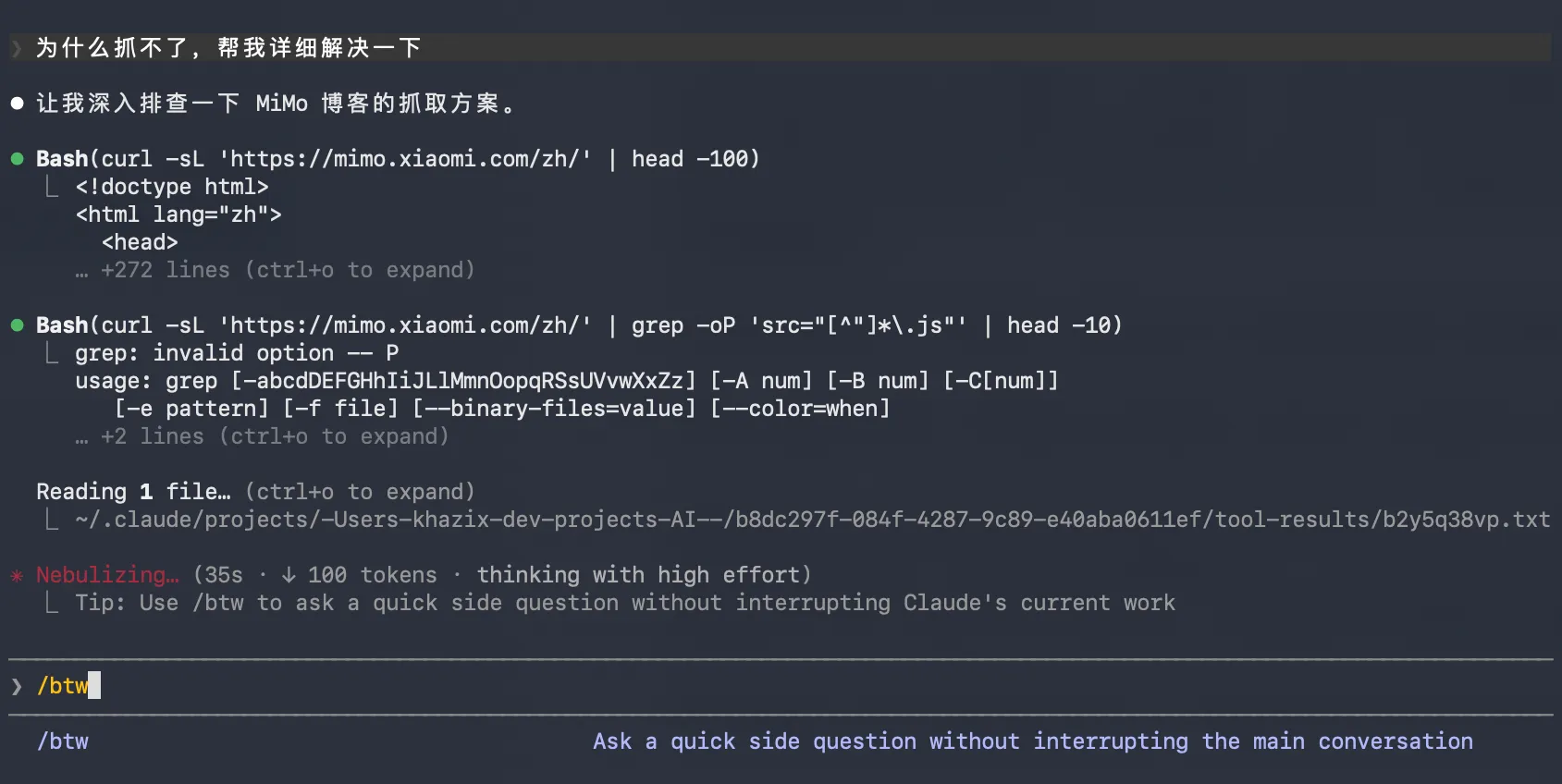Click the prompt chevron before the Chinese user message

(x=17, y=48)
